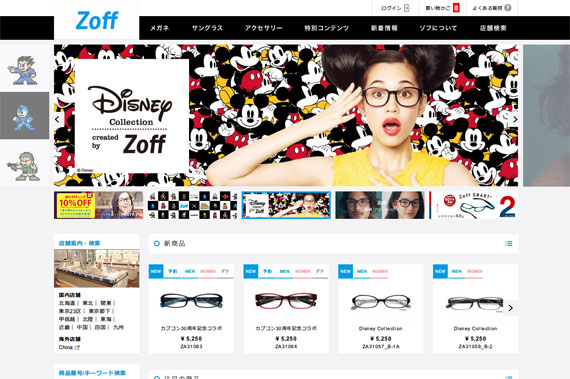Click NEW badge on ZA31058_B-2 product
The image size is (570, 379).
click(440, 271)
